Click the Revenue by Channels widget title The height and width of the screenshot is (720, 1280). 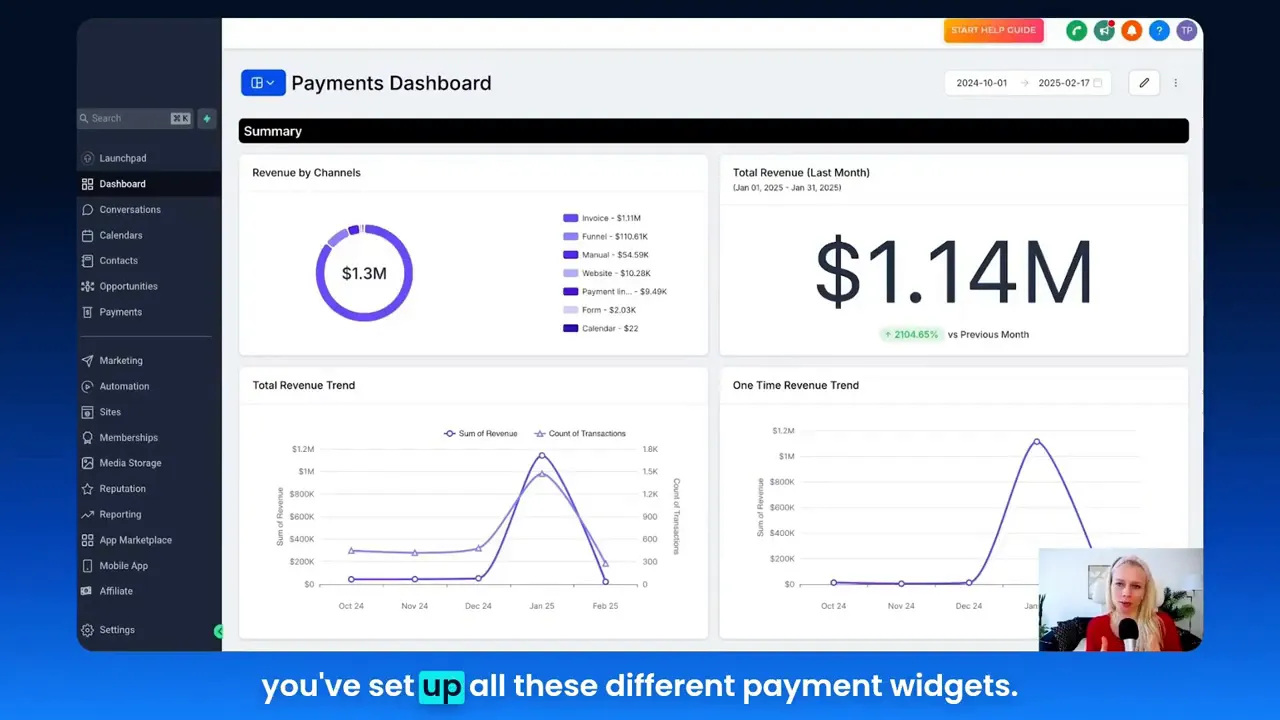(x=306, y=173)
